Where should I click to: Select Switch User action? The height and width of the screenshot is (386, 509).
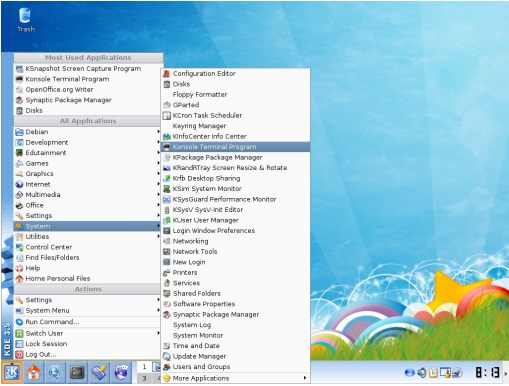[x=87, y=333]
